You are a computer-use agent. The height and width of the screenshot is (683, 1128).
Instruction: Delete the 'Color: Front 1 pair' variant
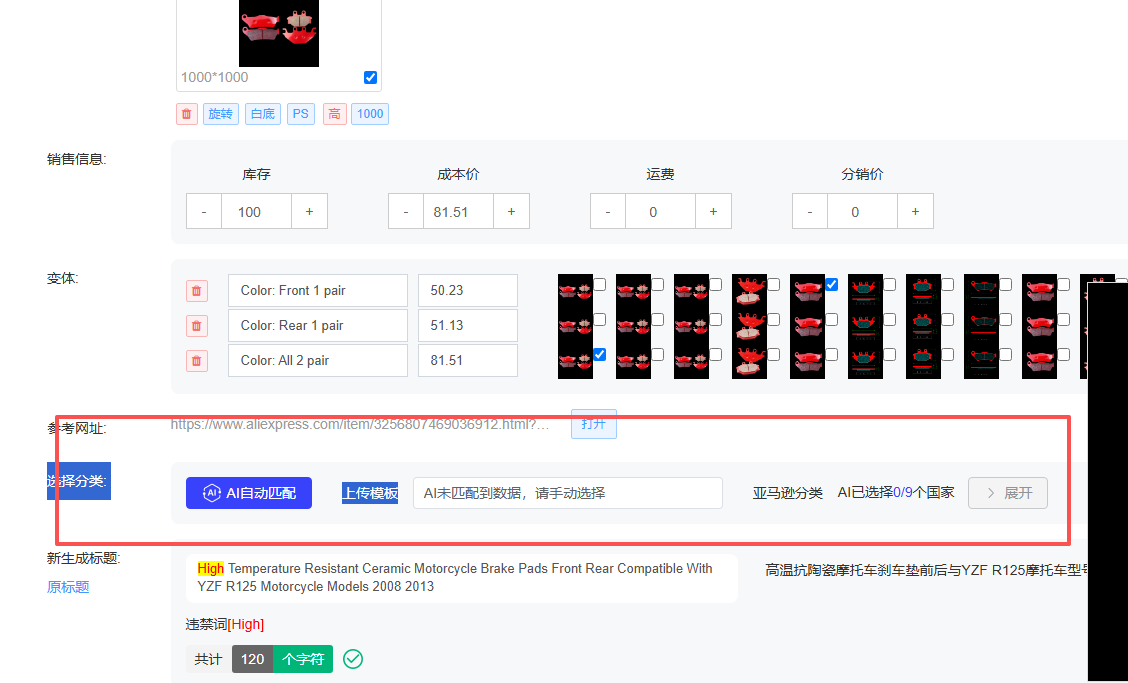click(197, 291)
